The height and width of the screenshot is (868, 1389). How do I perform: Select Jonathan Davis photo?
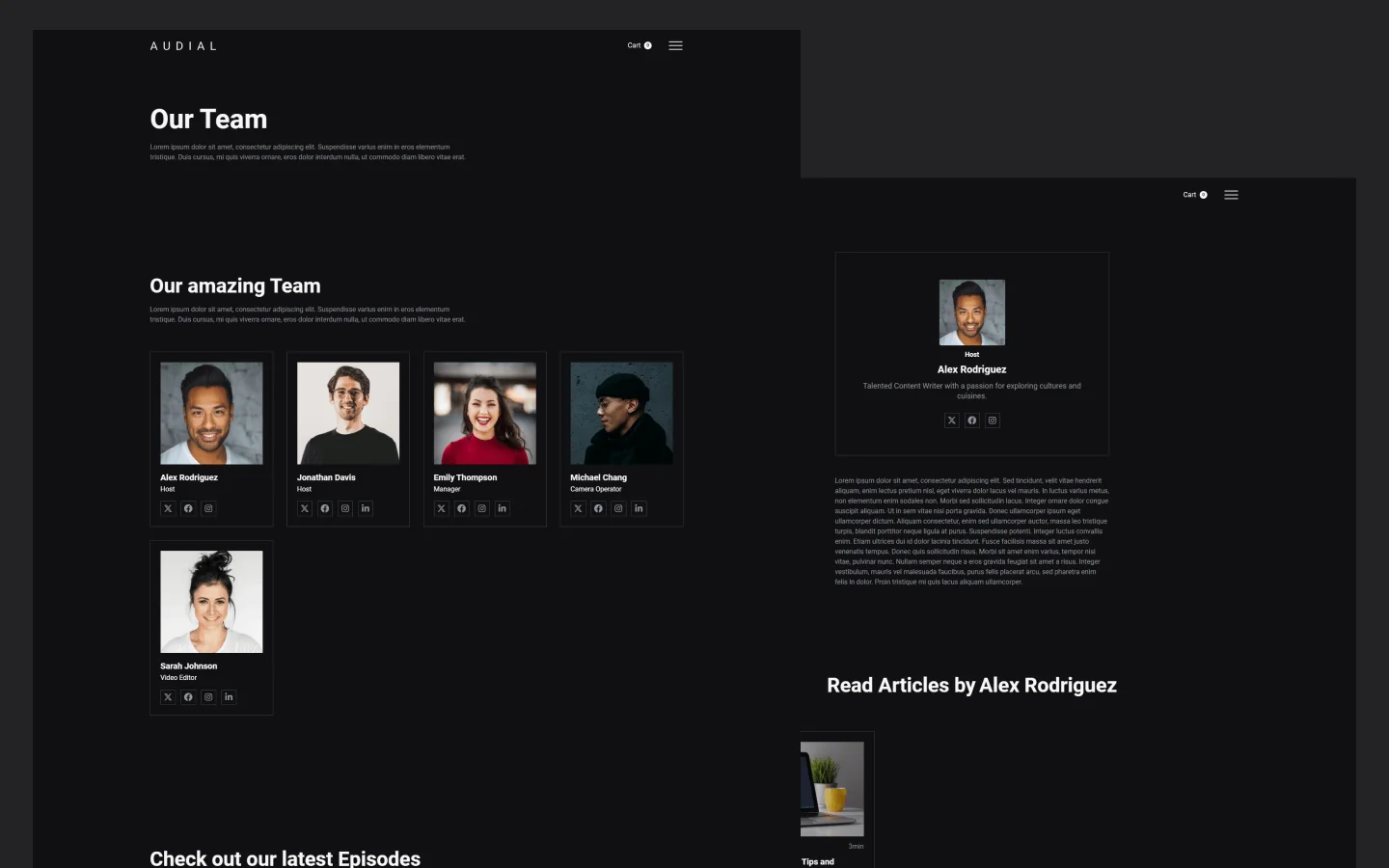pos(348,413)
